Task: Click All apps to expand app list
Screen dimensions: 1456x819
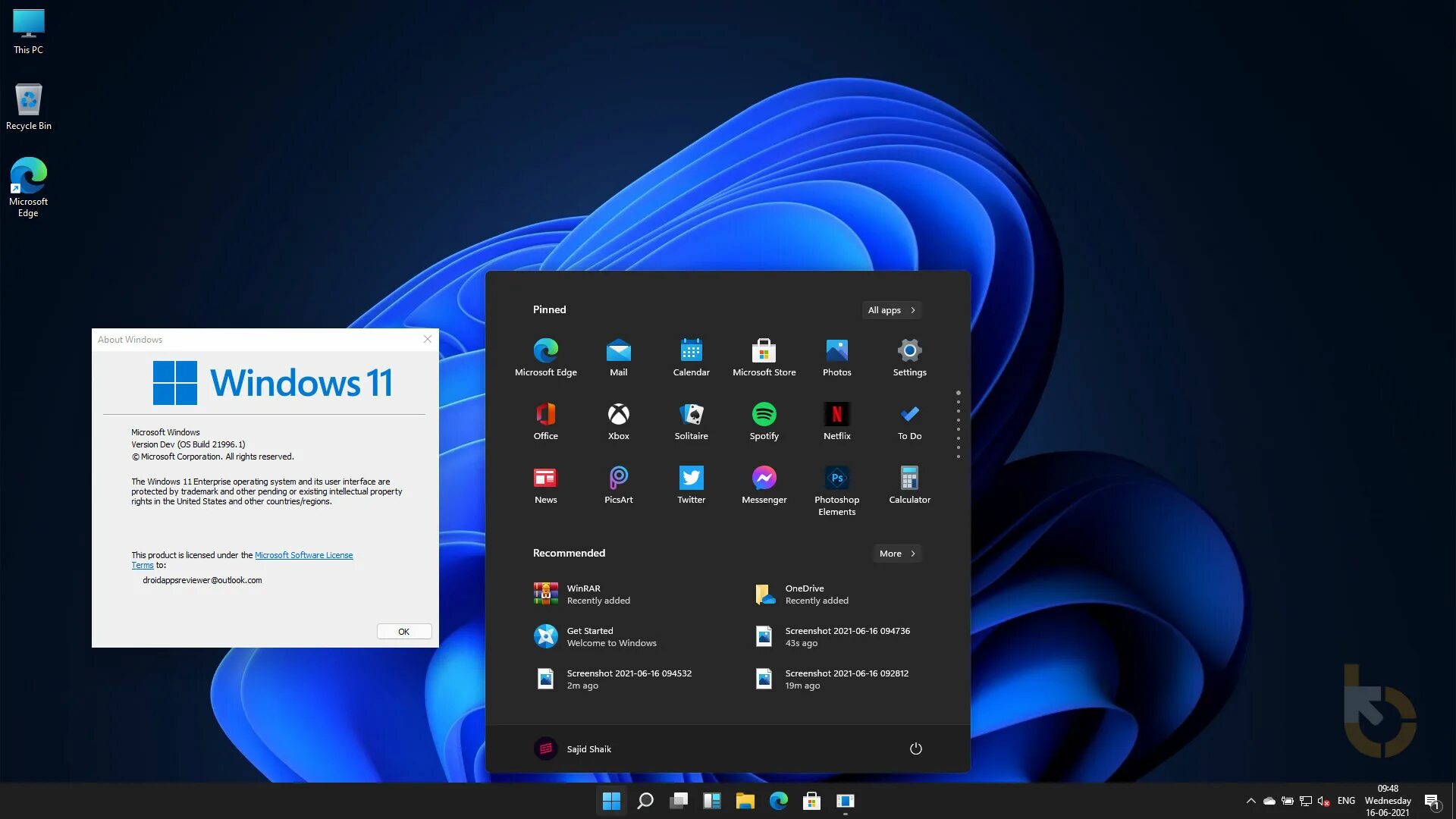Action: [891, 309]
